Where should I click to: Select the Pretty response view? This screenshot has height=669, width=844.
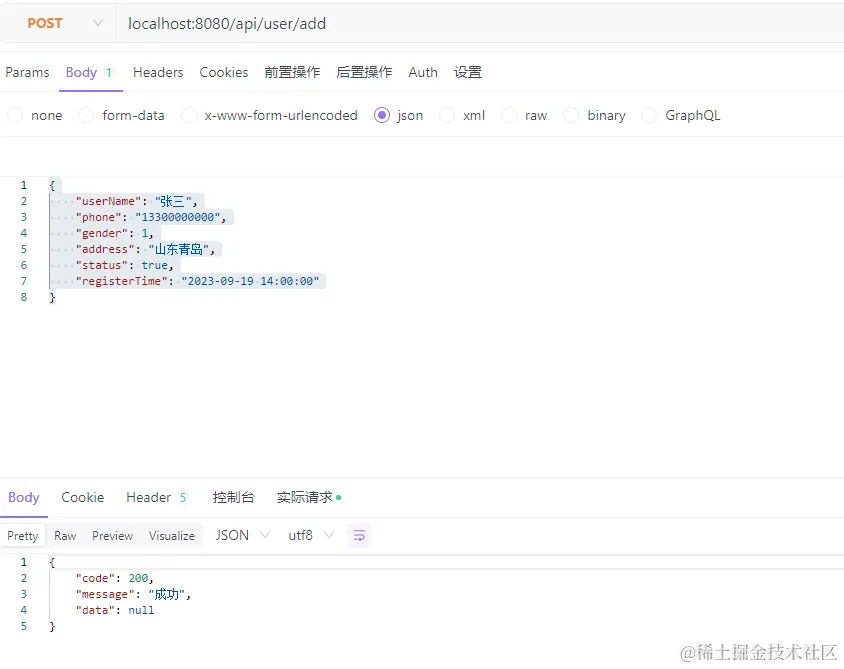click(23, 536)
